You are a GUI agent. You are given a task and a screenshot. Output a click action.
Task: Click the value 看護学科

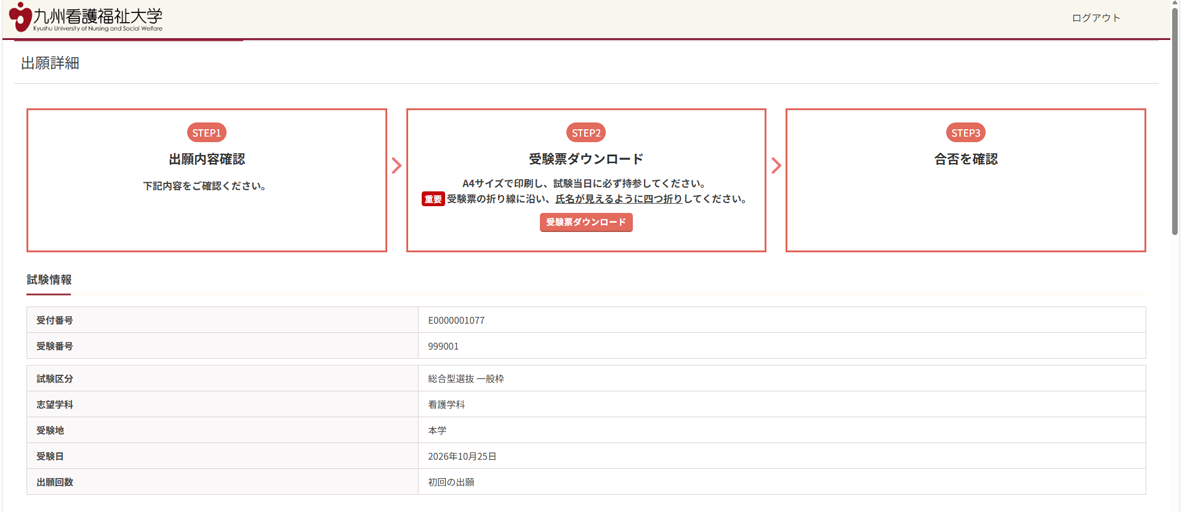(446, 404)
